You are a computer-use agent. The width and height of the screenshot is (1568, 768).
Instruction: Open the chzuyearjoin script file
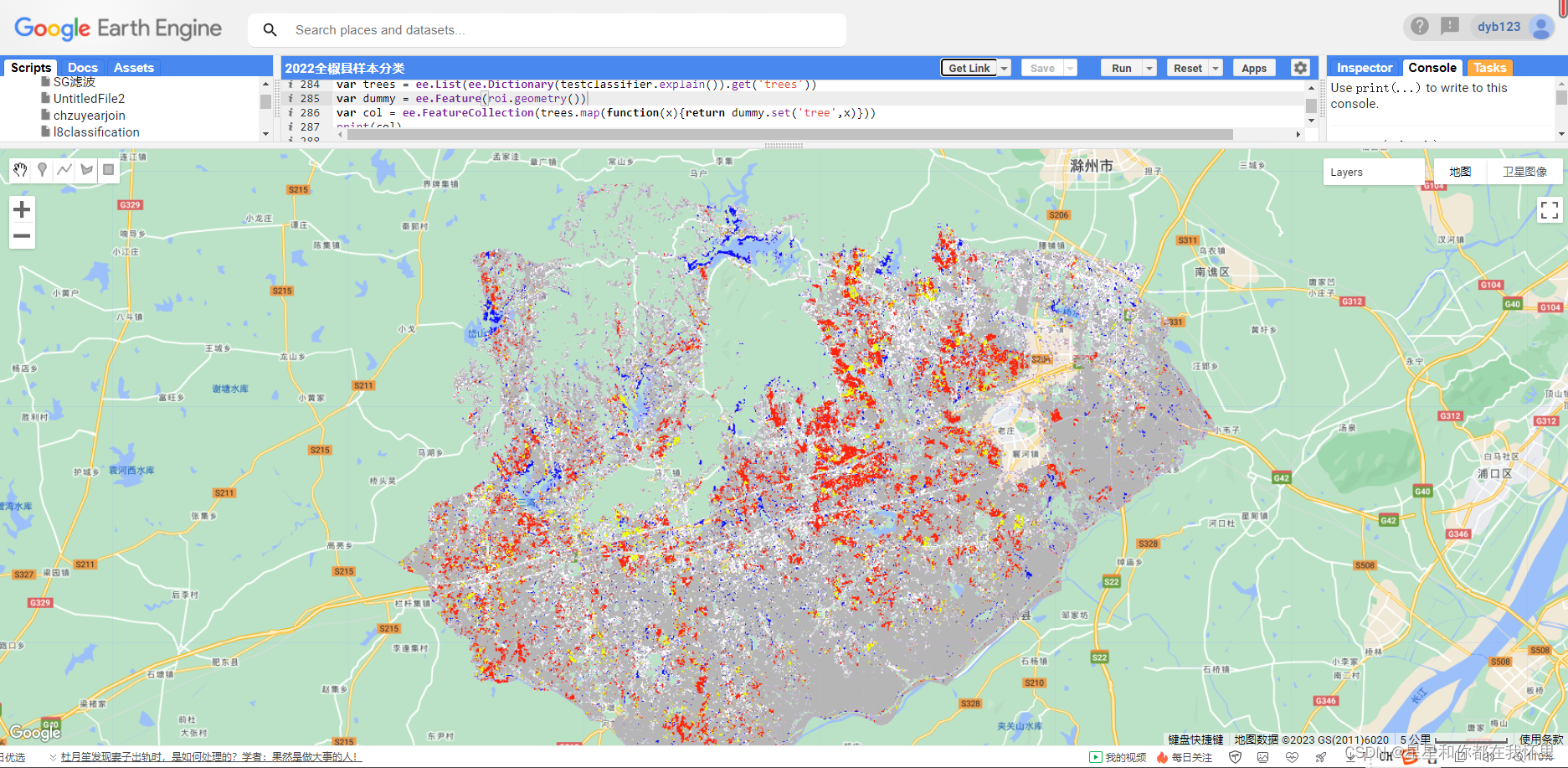pyautogui.click(x=89, y=116)
